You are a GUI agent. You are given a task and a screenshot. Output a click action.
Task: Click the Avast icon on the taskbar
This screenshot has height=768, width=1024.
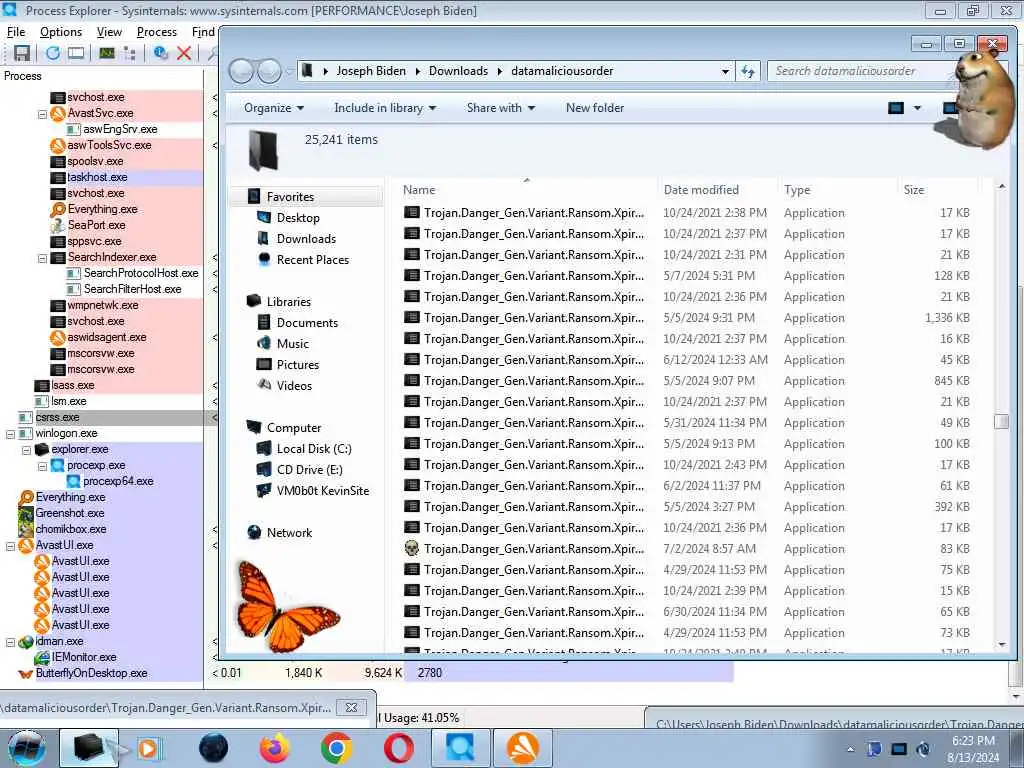tap(523, 748)
